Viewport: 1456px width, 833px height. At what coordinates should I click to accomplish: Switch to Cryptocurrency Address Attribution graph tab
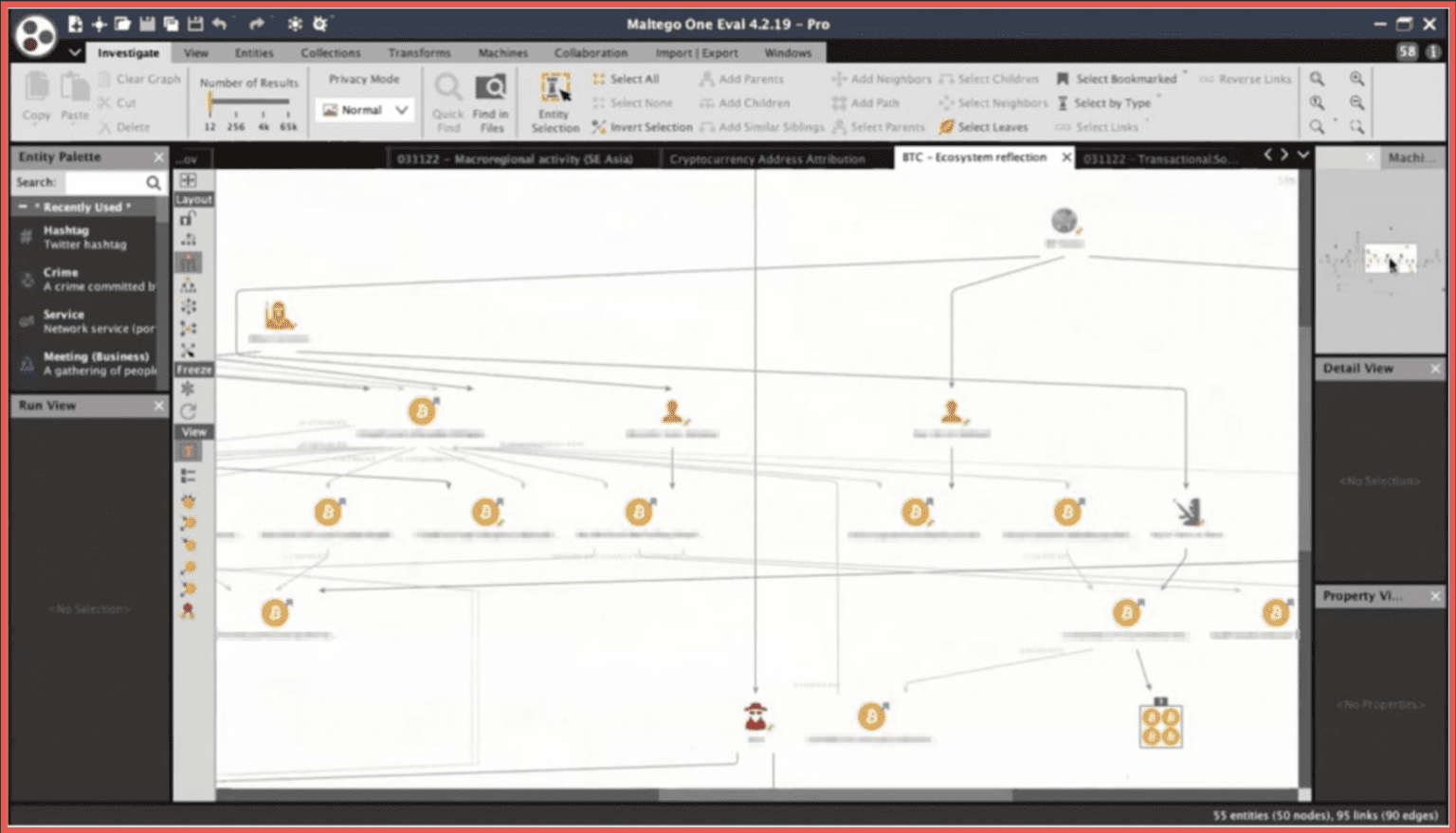click(x=766, y=158)
